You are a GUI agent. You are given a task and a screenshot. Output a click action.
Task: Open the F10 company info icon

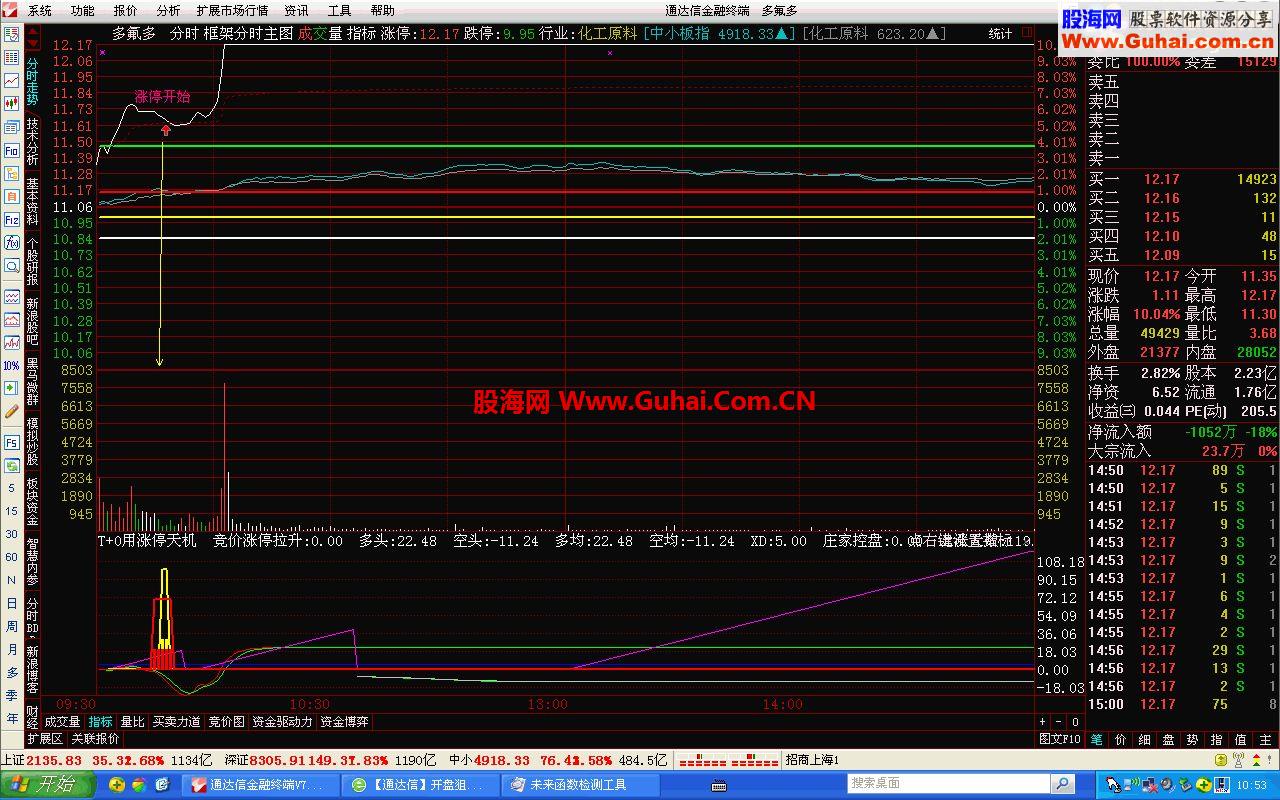[x=11, y=150]
